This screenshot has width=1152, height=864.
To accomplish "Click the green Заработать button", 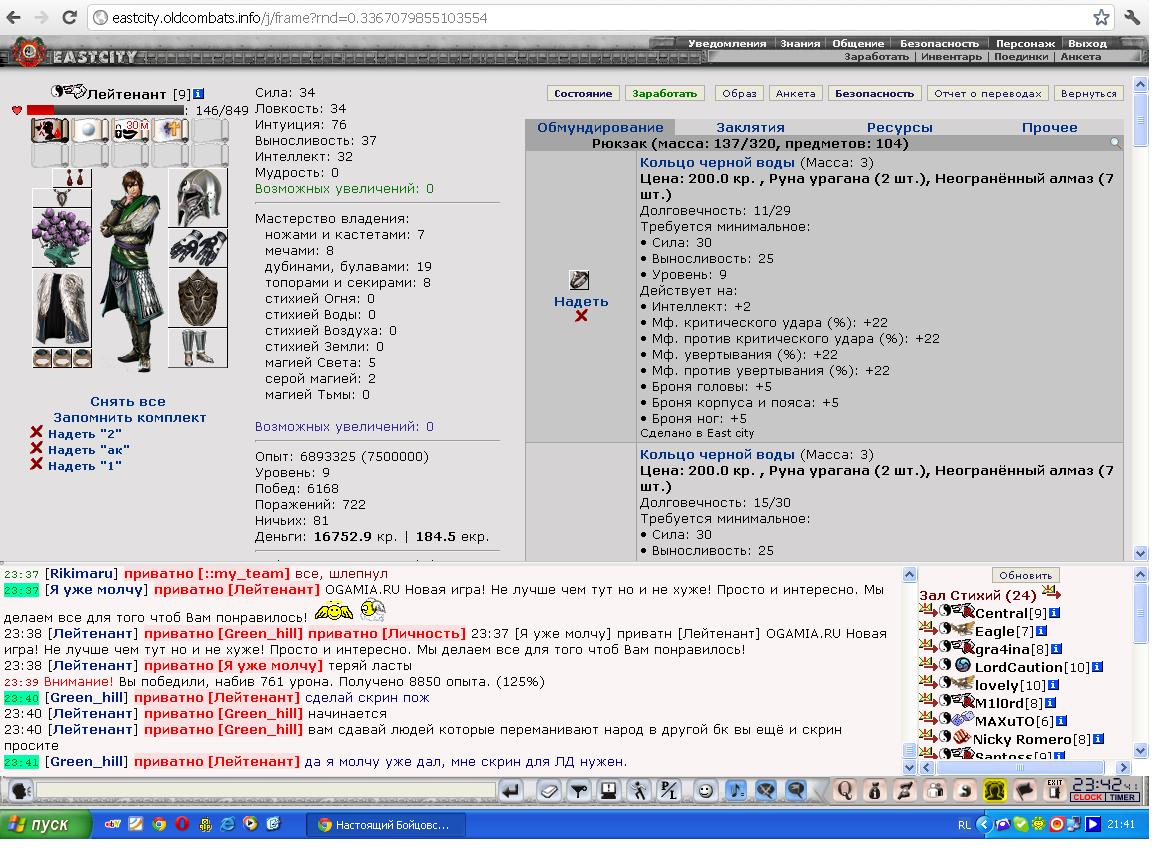I will [x=664, y=93].
